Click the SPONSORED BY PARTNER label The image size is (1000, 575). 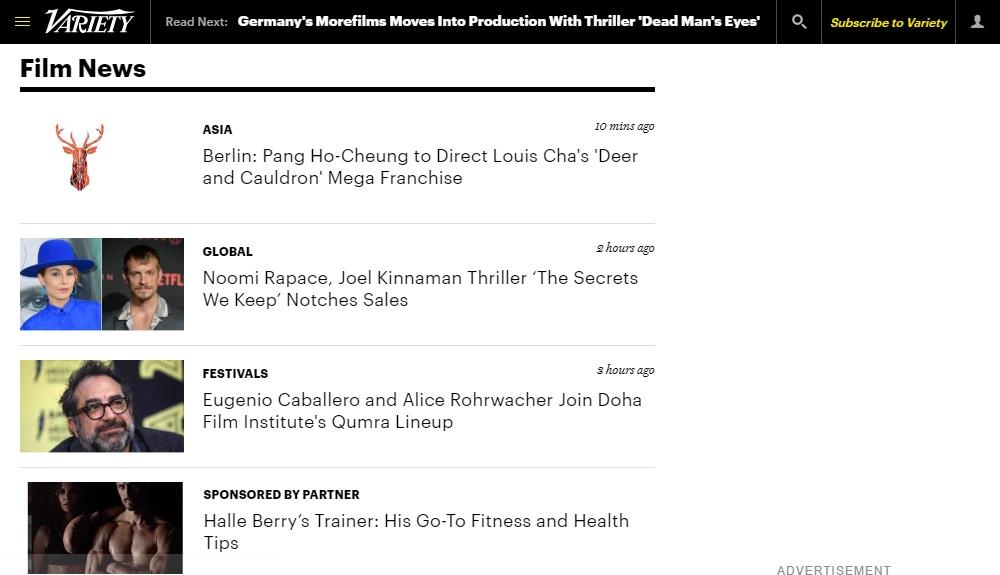coord(281,494)
